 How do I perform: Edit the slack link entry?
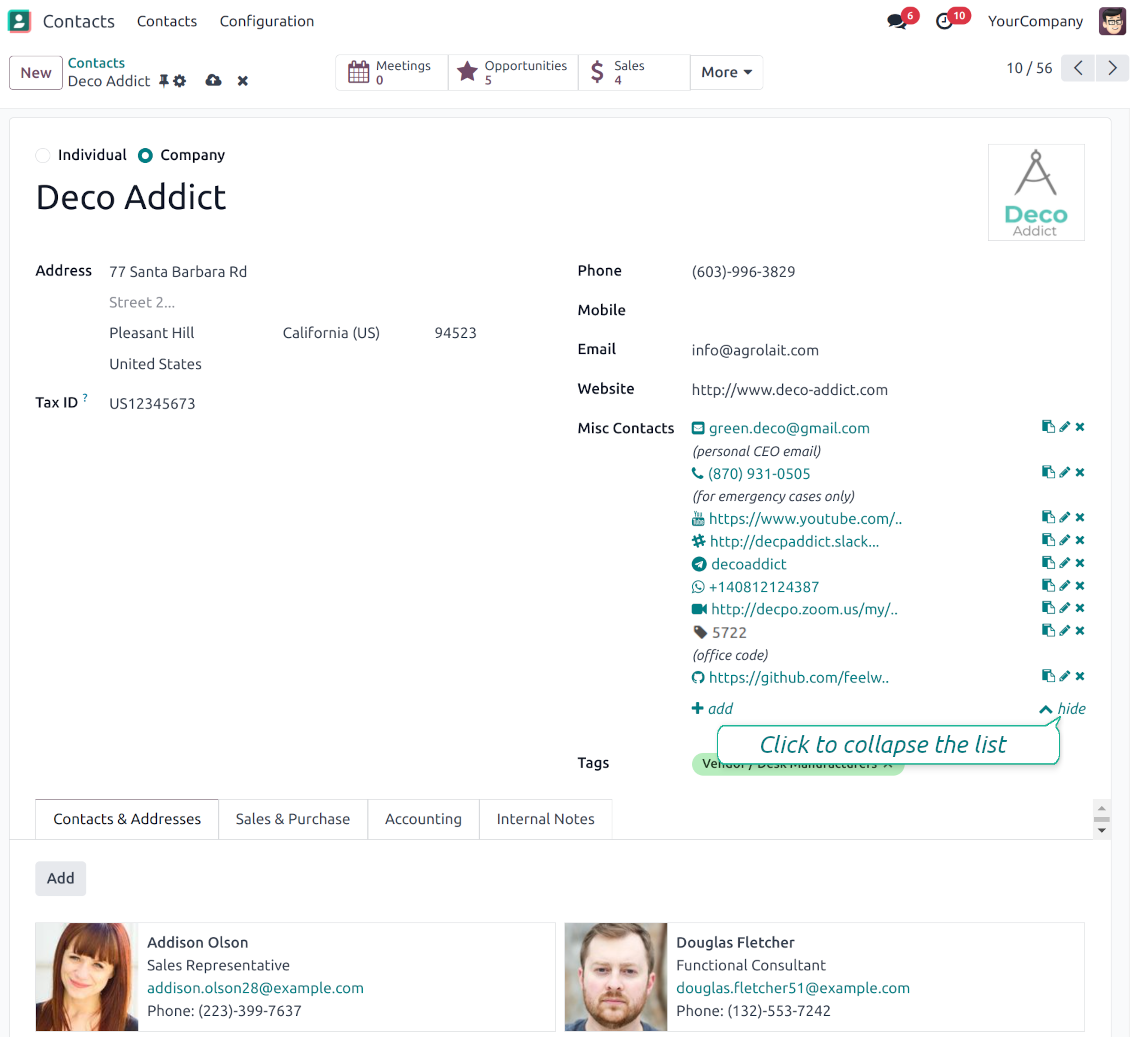1064,540
